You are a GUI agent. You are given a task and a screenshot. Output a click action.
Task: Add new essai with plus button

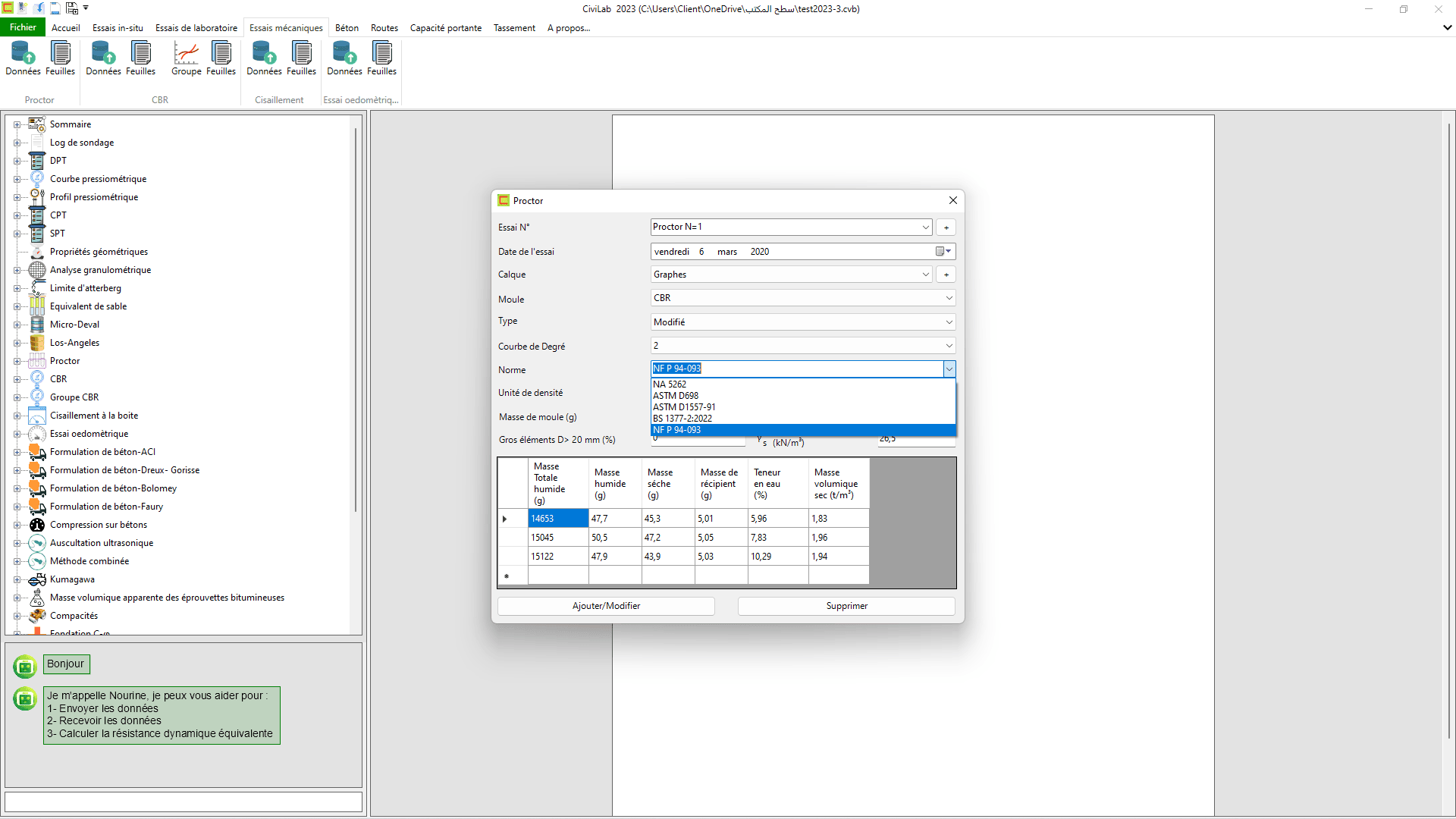pos(946,227)
